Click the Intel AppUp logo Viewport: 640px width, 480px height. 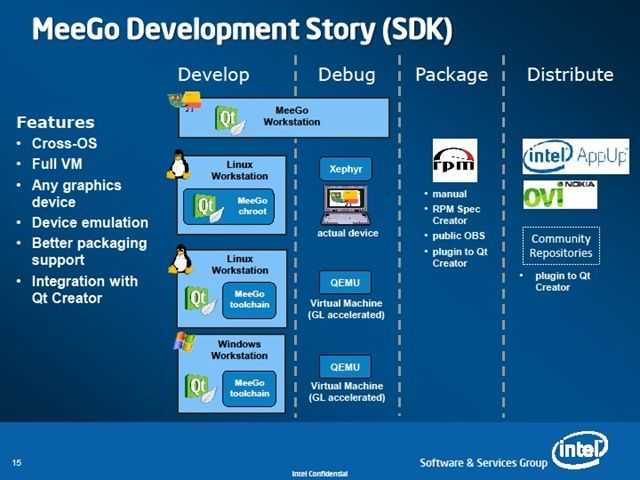point(576,156)
